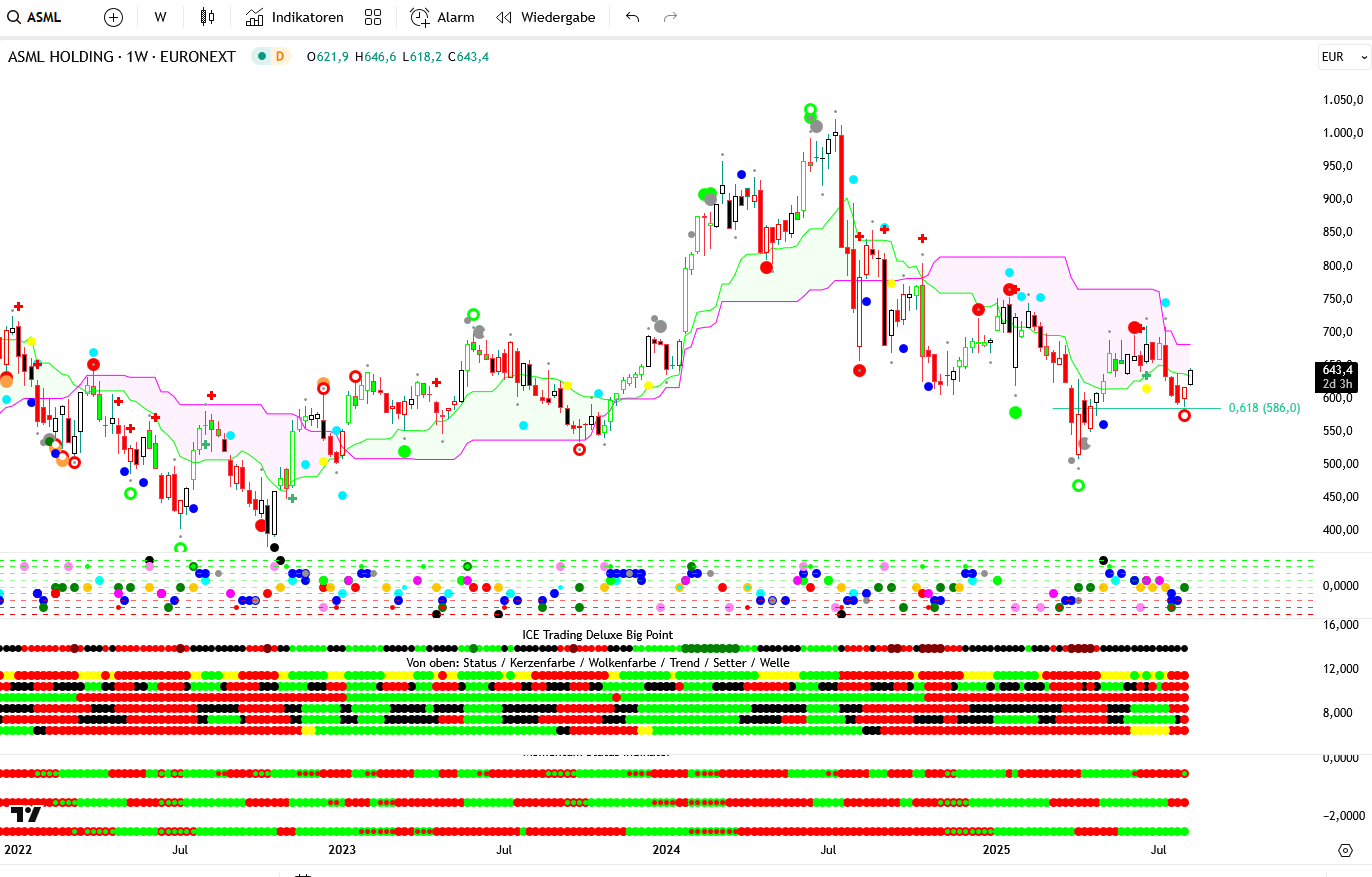Start the Wiedergabe replay mode
This screenshot has height=877, width=1372.
coord(545,17)
